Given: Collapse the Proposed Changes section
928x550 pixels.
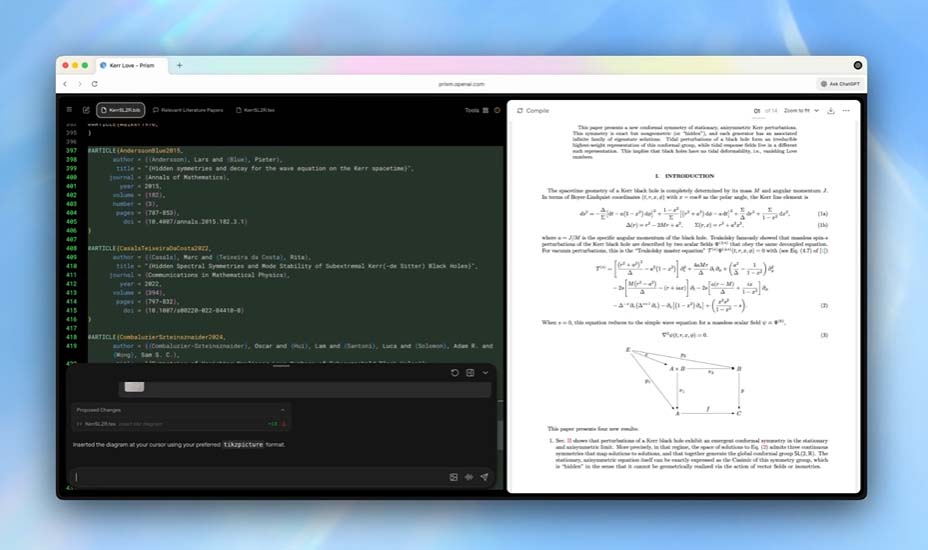Looking at the screenshot, I should click(x=282, y=410).
